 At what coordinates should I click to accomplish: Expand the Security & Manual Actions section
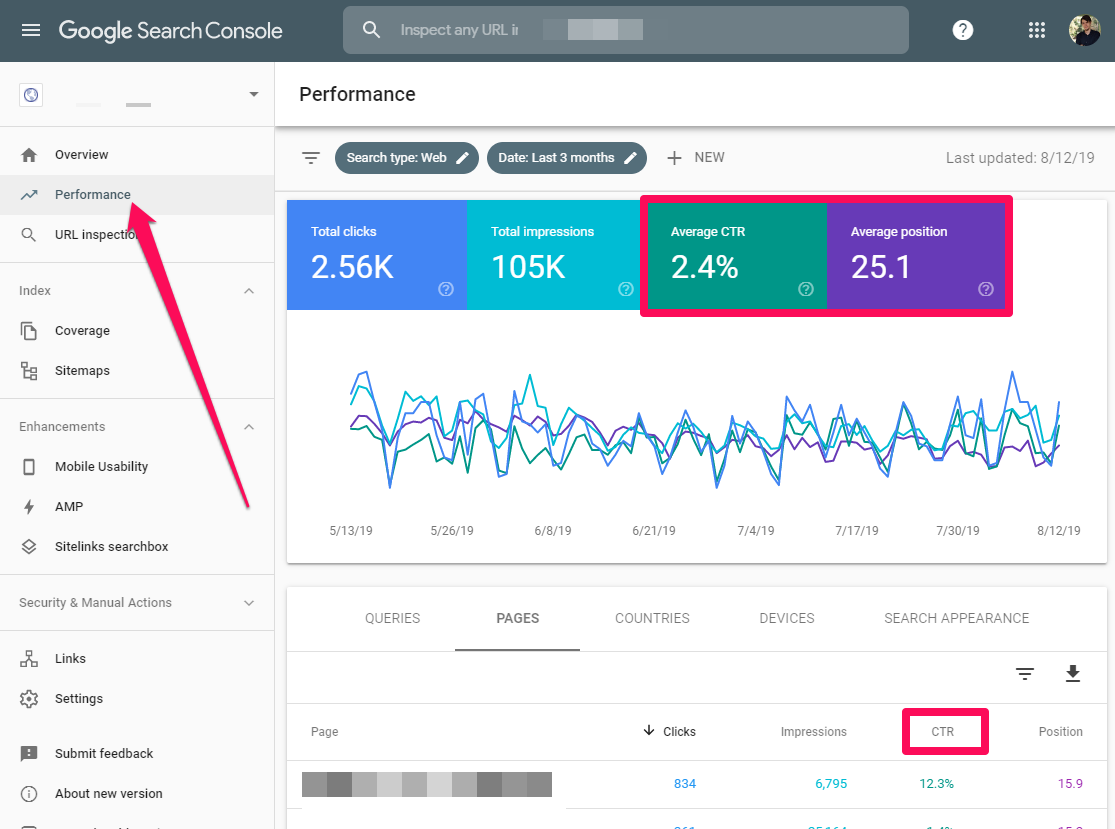[249, 603]
